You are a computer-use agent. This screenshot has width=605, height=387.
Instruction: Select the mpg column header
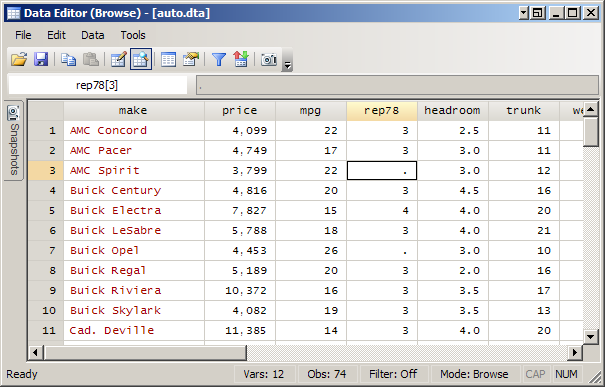[311, 111]
